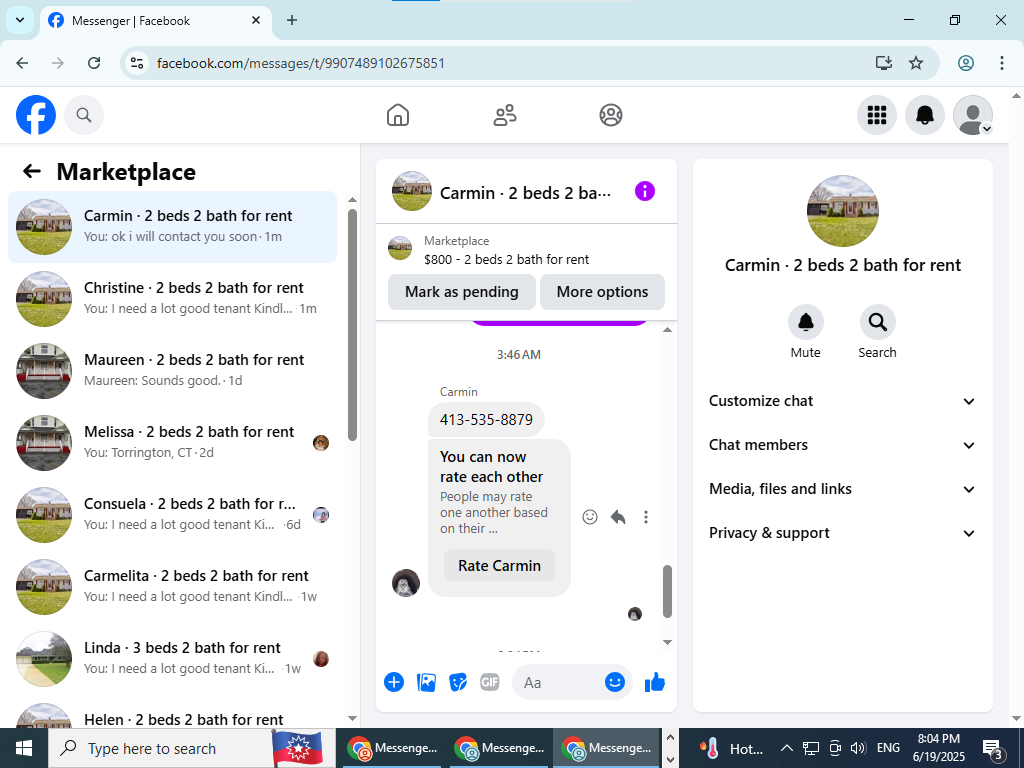This screenshot has width=1024, height=768.
Task: Open Carmin conversation in the list
Action: point(172,227)
